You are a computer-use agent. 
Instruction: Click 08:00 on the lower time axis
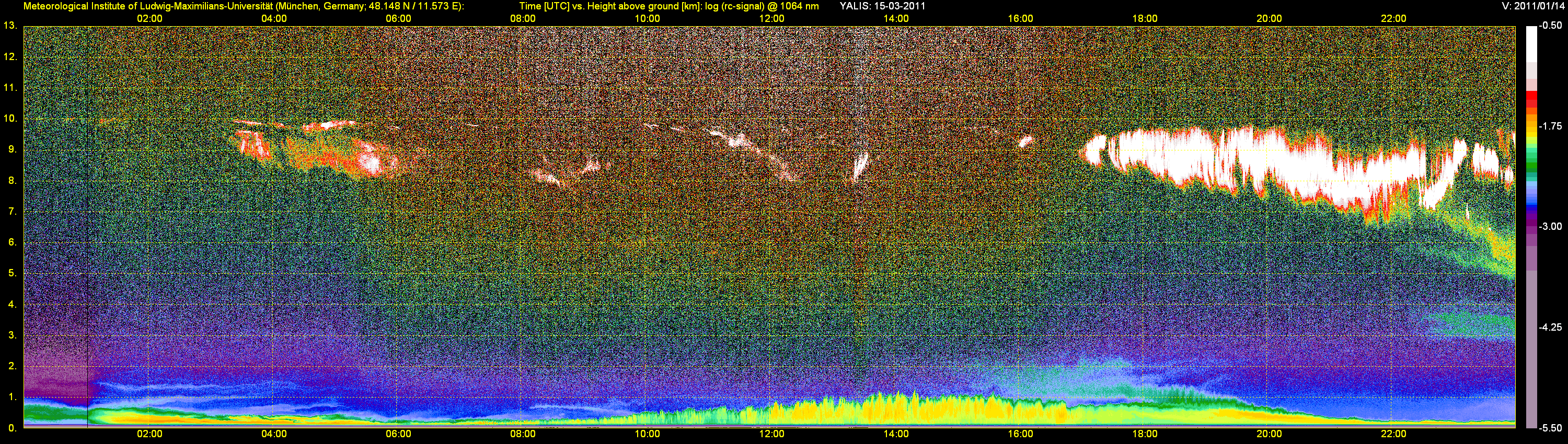pos(523,434)
